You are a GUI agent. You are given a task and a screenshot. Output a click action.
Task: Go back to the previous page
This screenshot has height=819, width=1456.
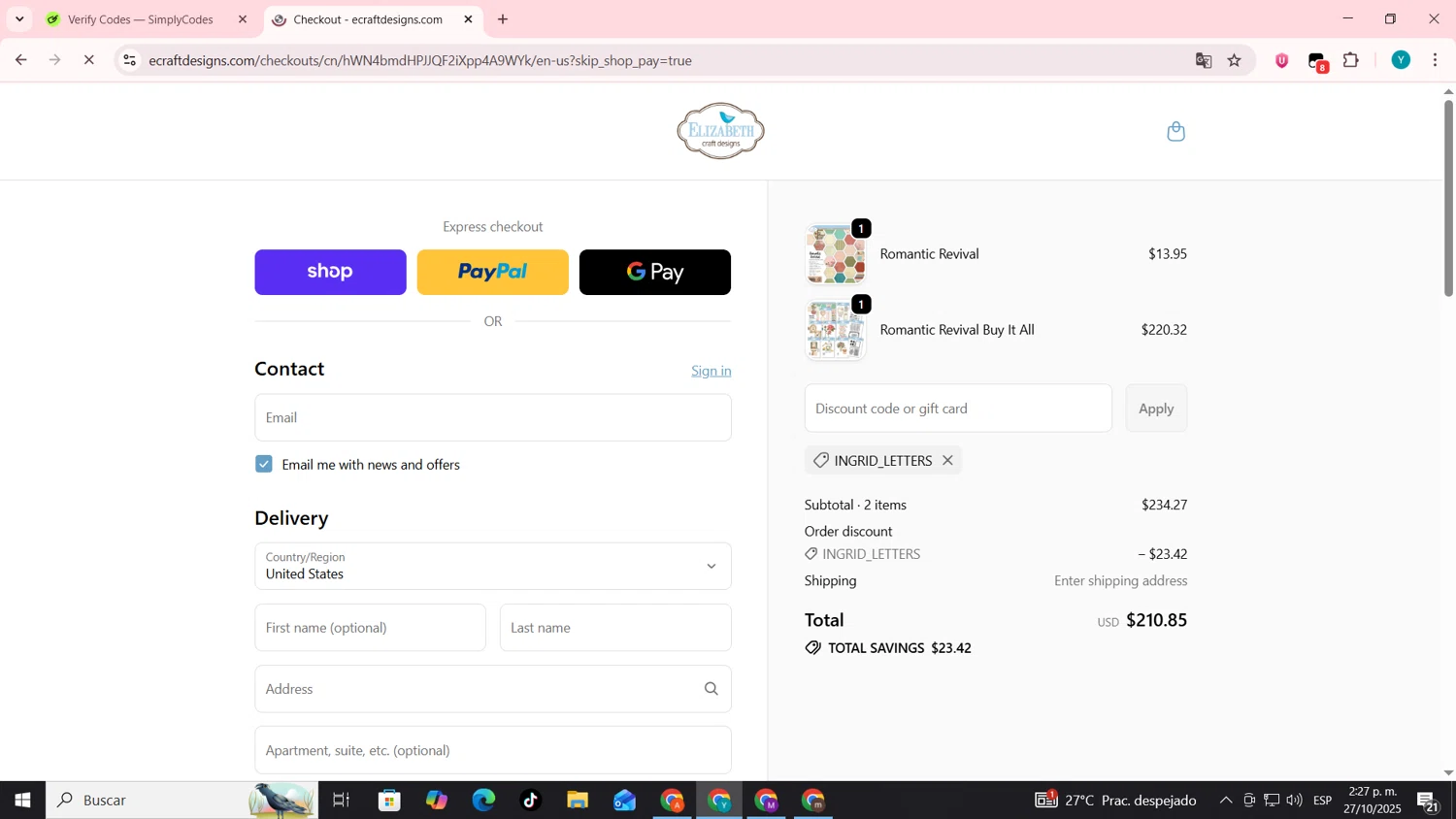[20, 60]
